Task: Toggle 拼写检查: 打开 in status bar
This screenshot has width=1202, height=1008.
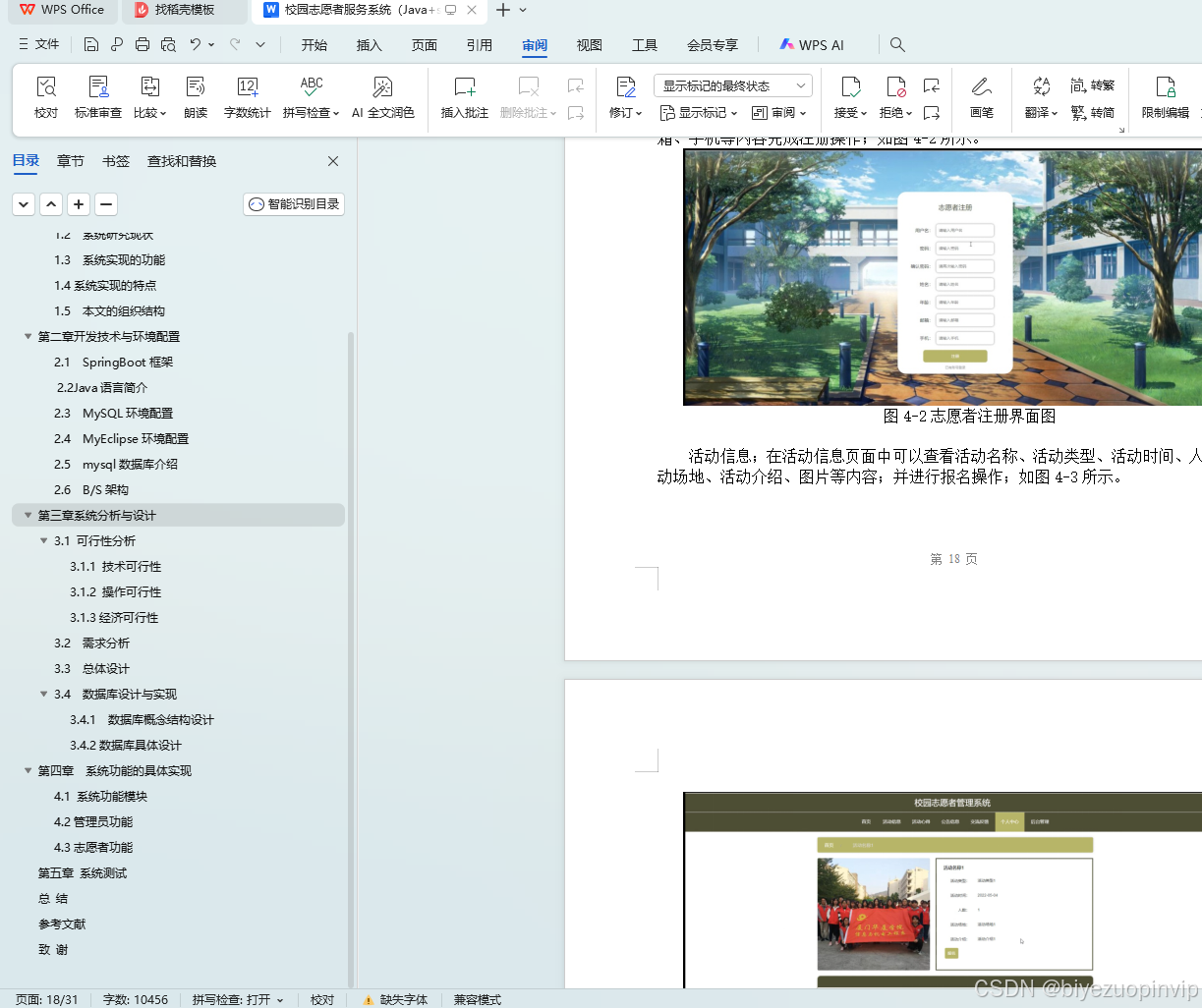Action: (x=238, y=999)
